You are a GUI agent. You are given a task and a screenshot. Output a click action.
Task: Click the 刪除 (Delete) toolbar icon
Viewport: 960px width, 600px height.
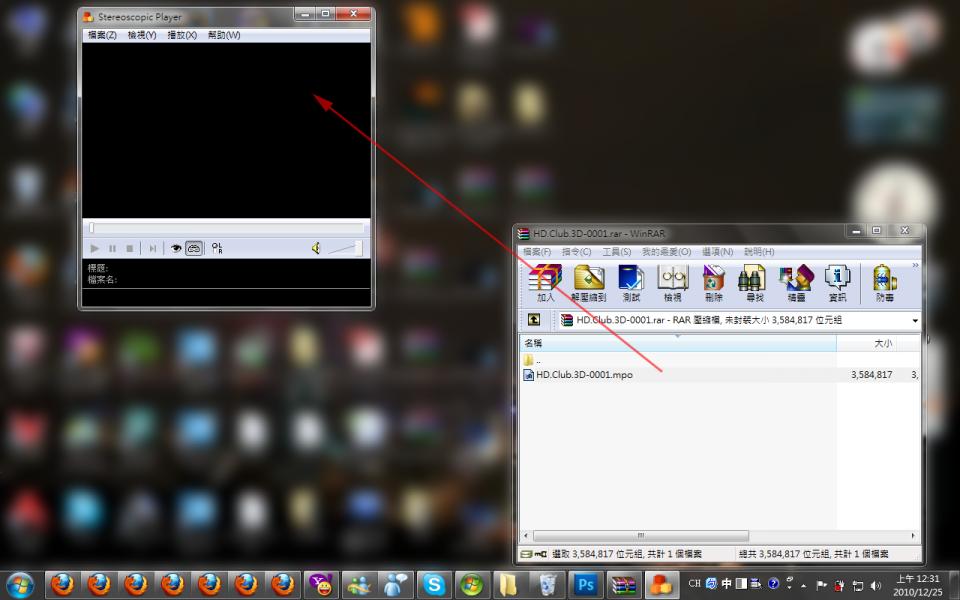click(x=714, y=283)
